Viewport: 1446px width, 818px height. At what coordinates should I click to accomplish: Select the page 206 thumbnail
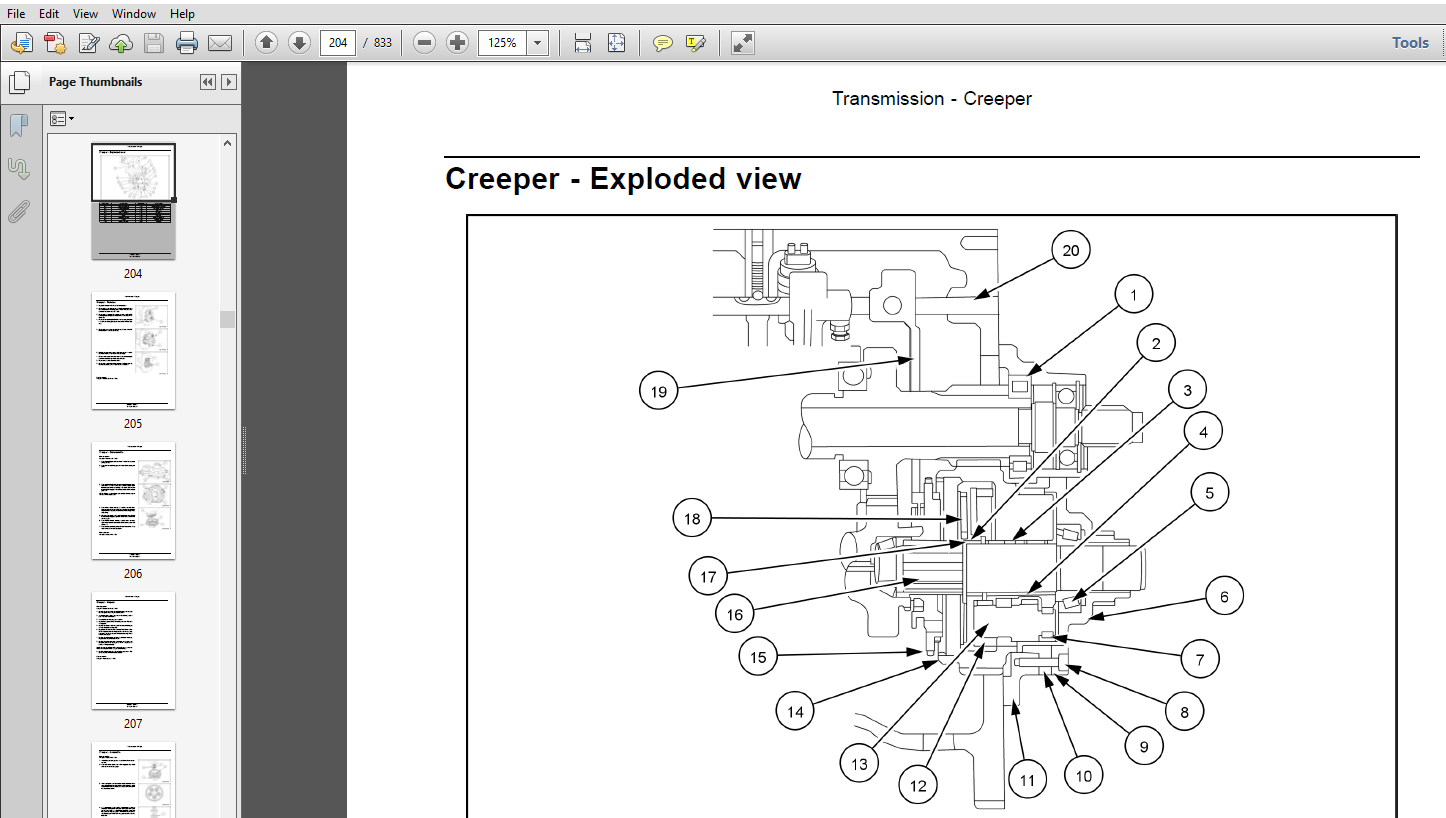pos(133,501)
